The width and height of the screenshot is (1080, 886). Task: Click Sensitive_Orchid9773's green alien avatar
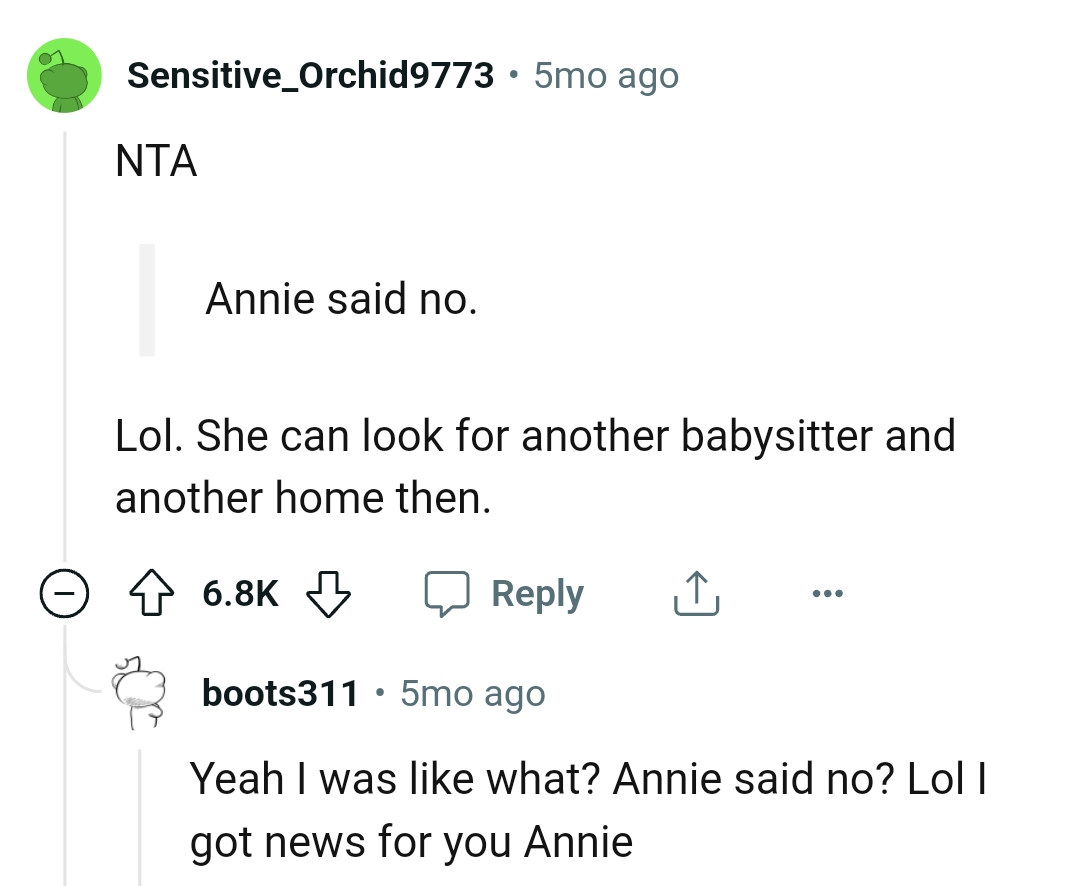click(x=64, y=74)
